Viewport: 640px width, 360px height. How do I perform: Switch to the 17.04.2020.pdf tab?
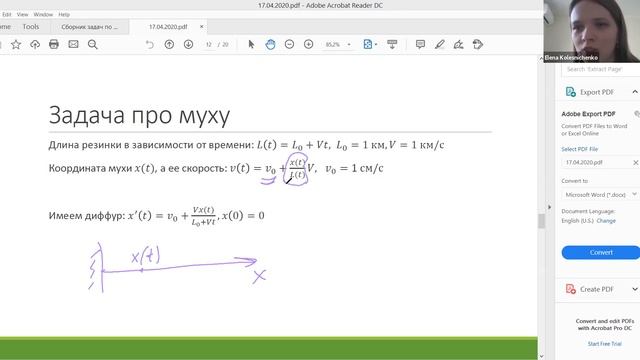[x=168, y=27]
